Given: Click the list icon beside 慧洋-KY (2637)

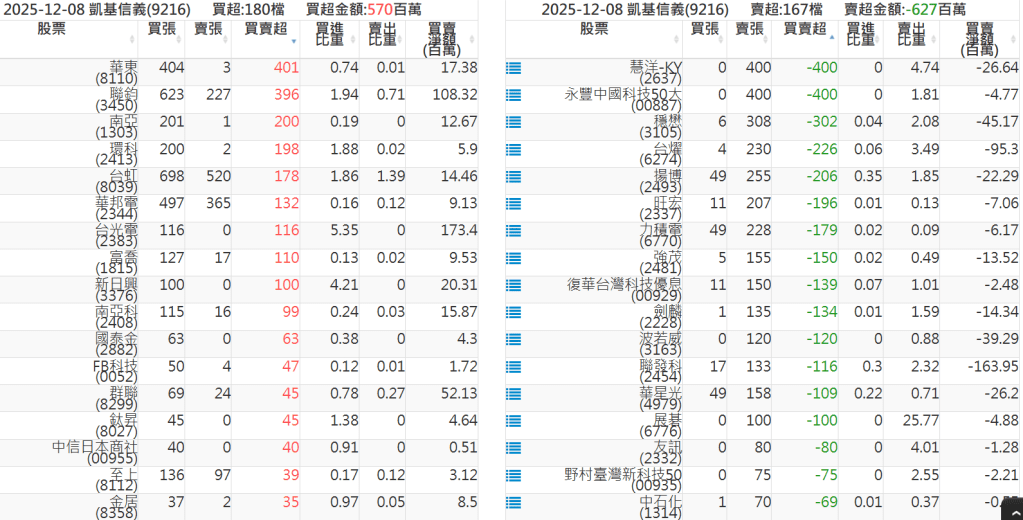Looking at the screenshot, I should tap(514, 69).
